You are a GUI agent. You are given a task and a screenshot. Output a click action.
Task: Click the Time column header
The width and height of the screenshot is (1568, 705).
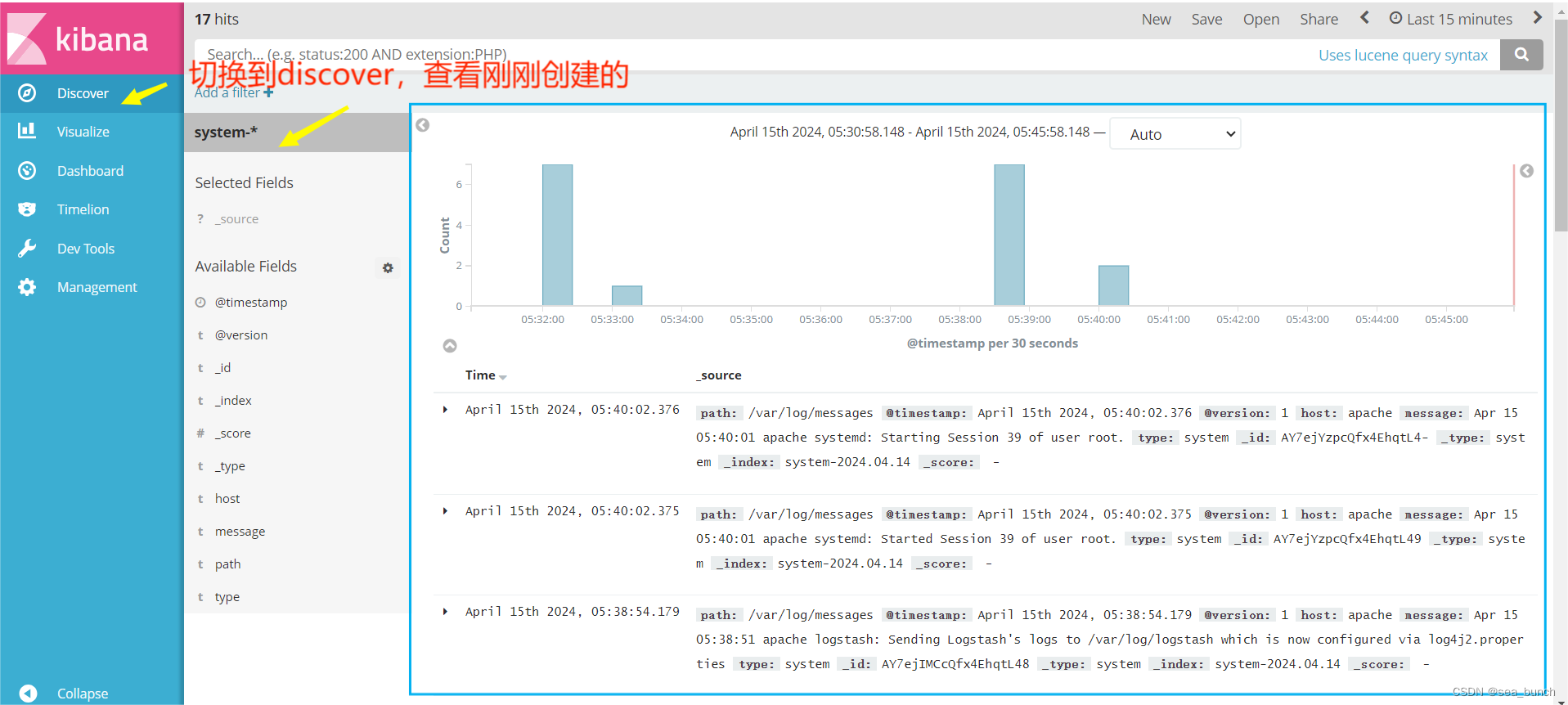coord(480,375)
